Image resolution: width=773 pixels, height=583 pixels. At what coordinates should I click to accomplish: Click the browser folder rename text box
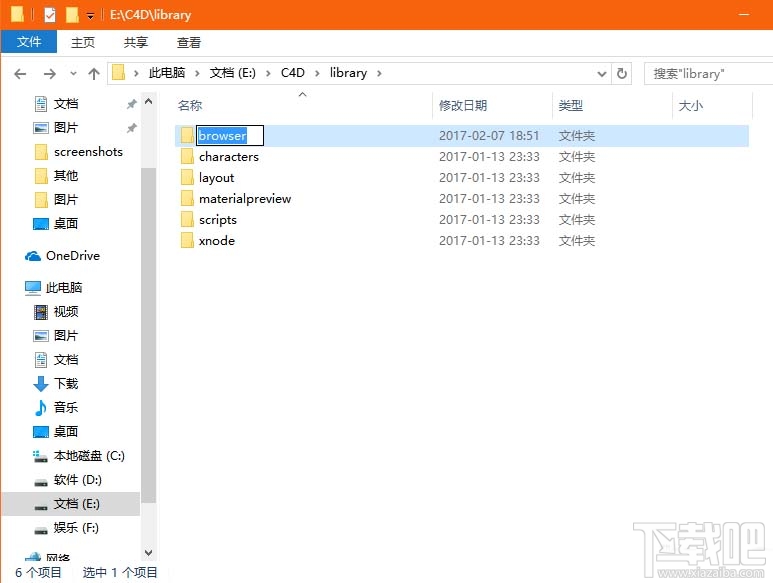[x=230, y=136]
